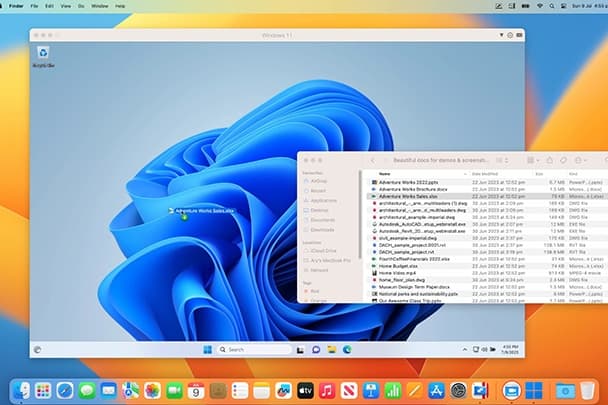Viewport: 608px width, 405px height.
Task: Open the App Store from the Dock
Action: [436, 391]
